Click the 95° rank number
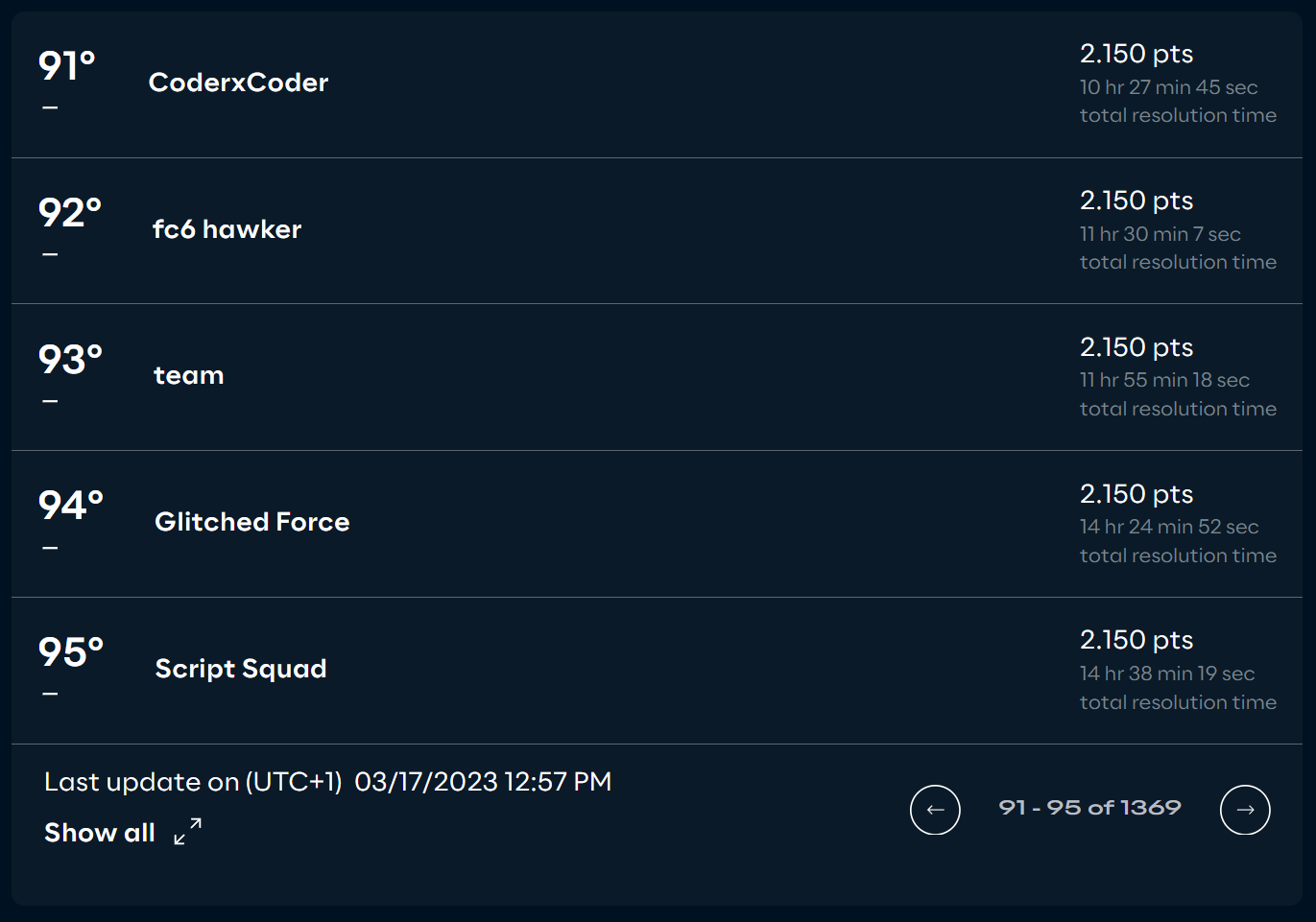The width and height of the screenshot is (1316, 922). (x=71, y=652)
